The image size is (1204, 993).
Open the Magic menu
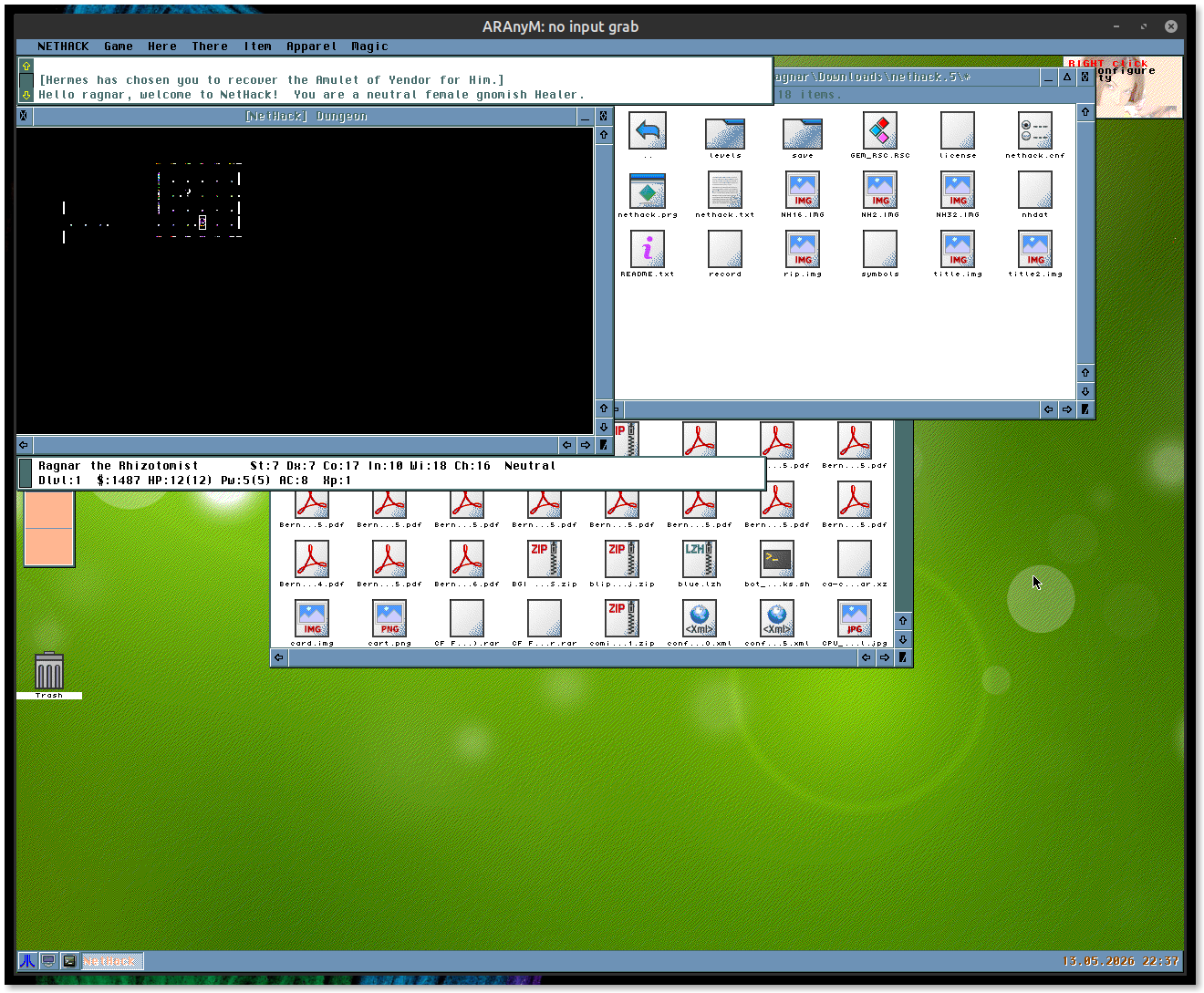point(369,47)
